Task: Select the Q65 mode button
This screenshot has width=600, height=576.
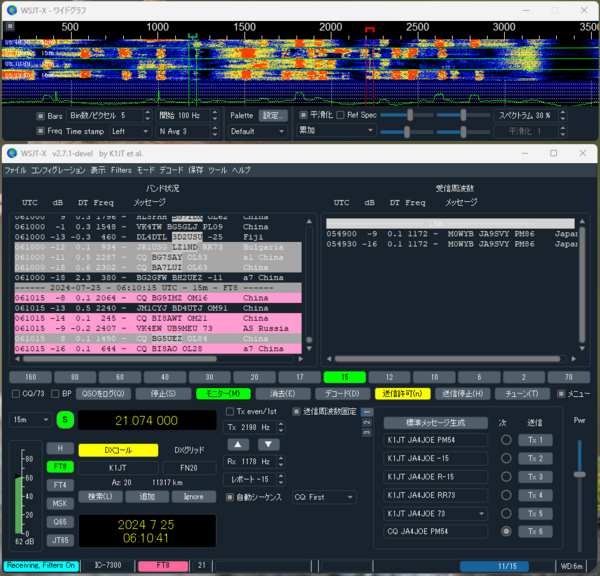Action: (60, 521)
